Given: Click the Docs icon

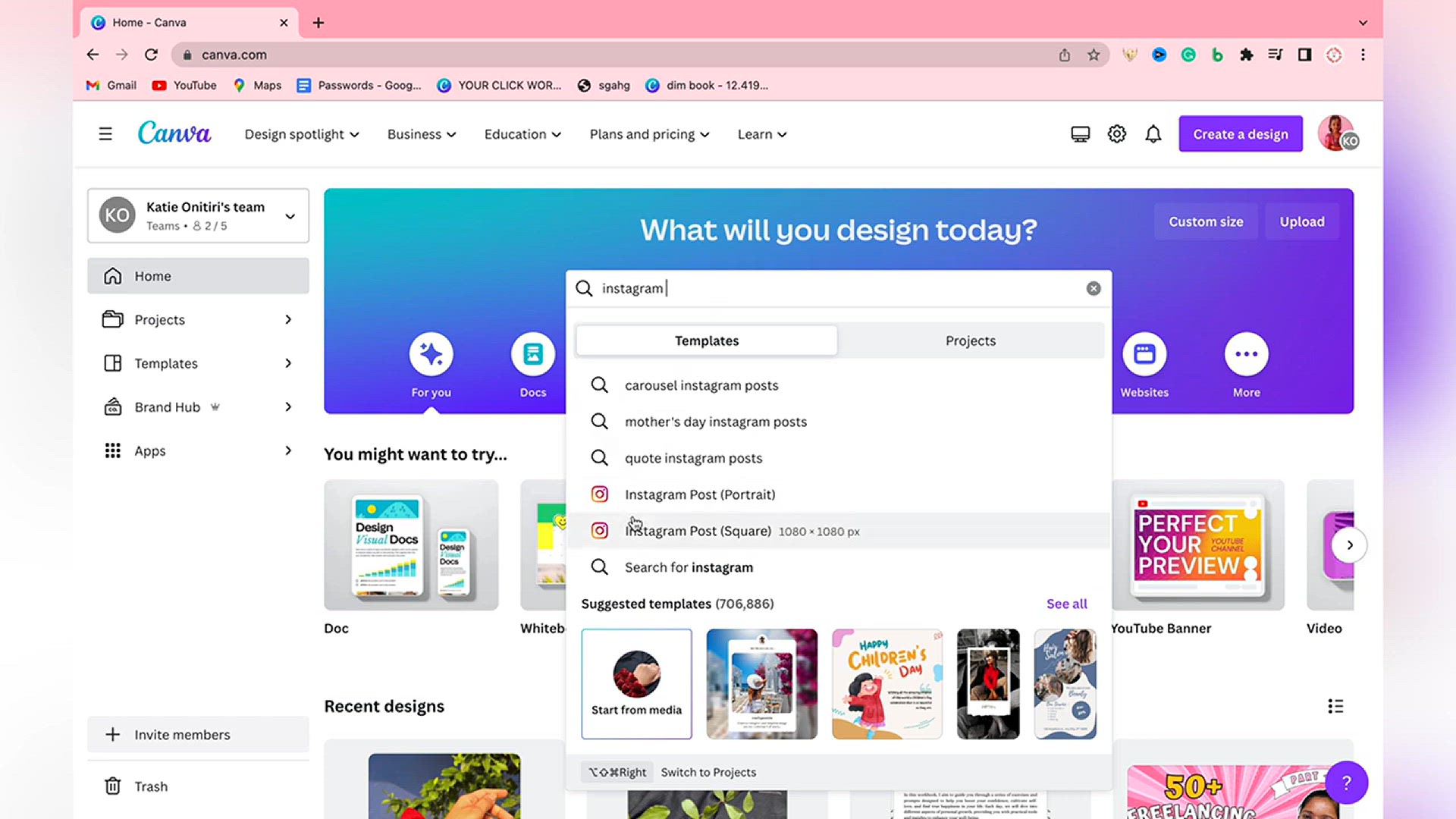Looking at the screenshot, I should 533,354.
